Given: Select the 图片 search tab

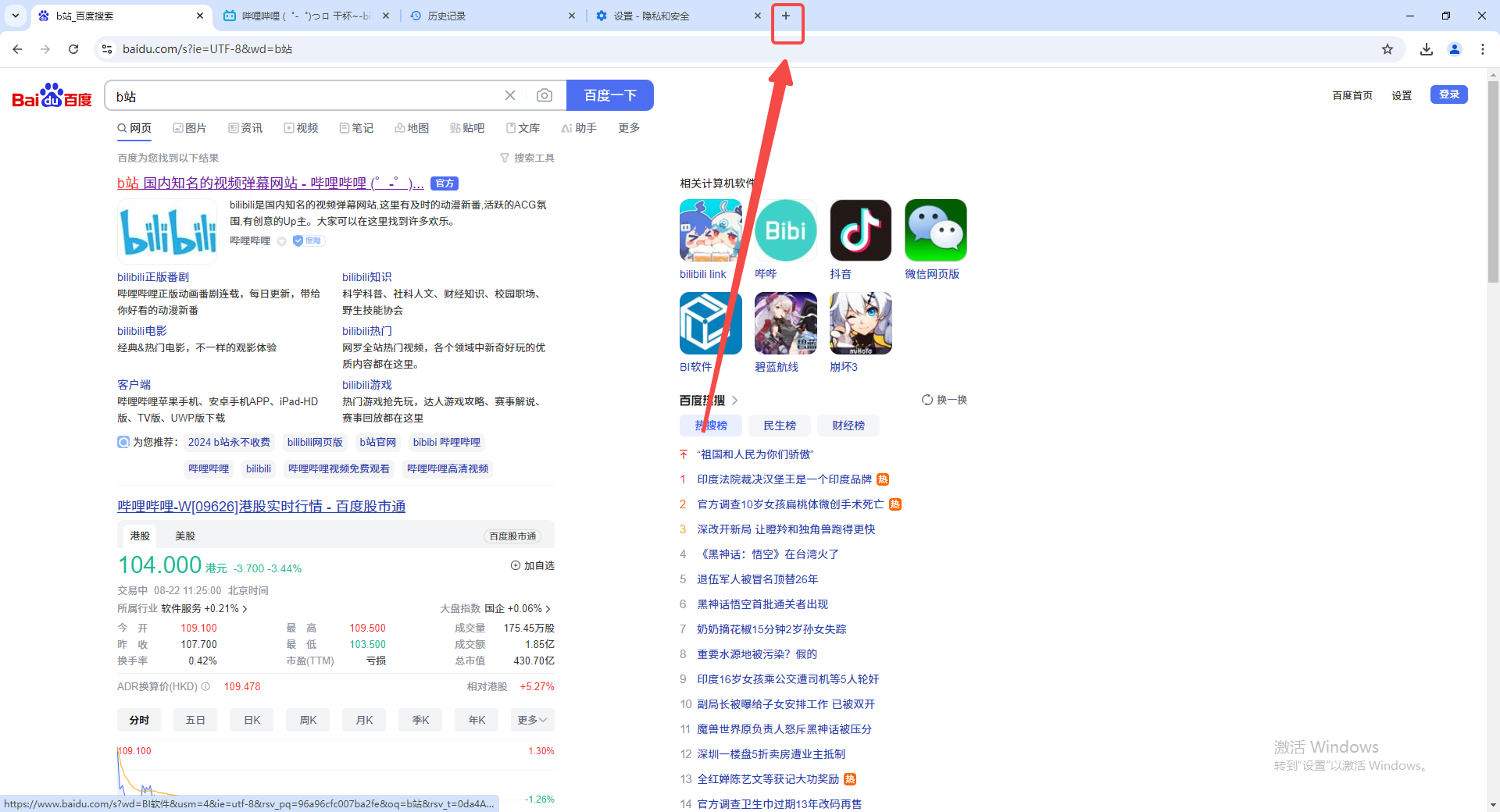Looking at the screenshot, I should click(190, 128).
